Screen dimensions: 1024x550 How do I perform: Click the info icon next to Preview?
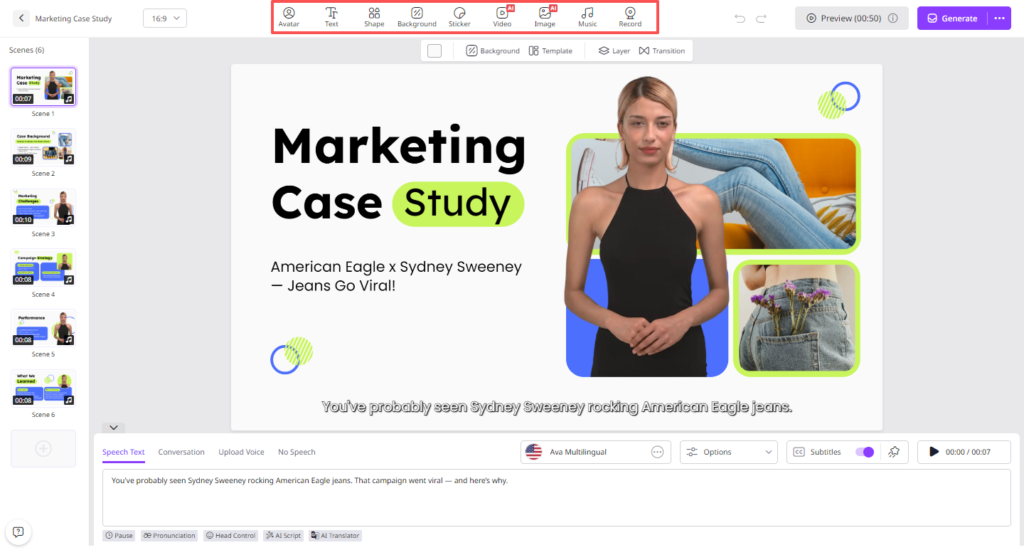click(893, 18)
